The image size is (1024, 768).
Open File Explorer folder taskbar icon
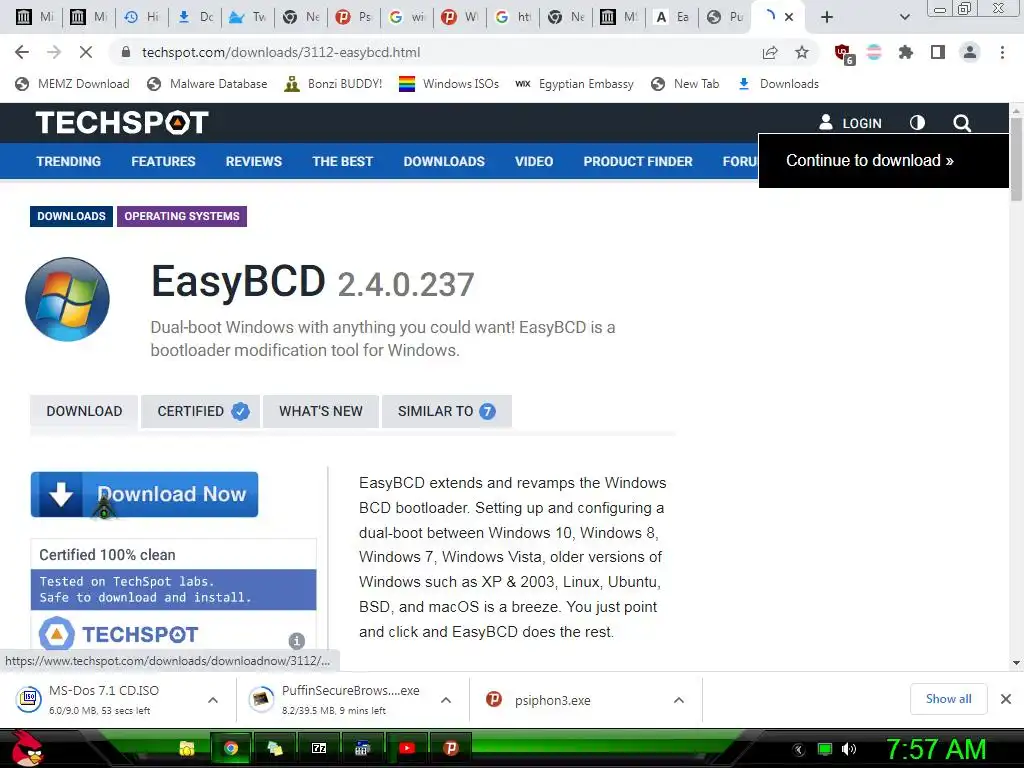[x=187, y=748]
